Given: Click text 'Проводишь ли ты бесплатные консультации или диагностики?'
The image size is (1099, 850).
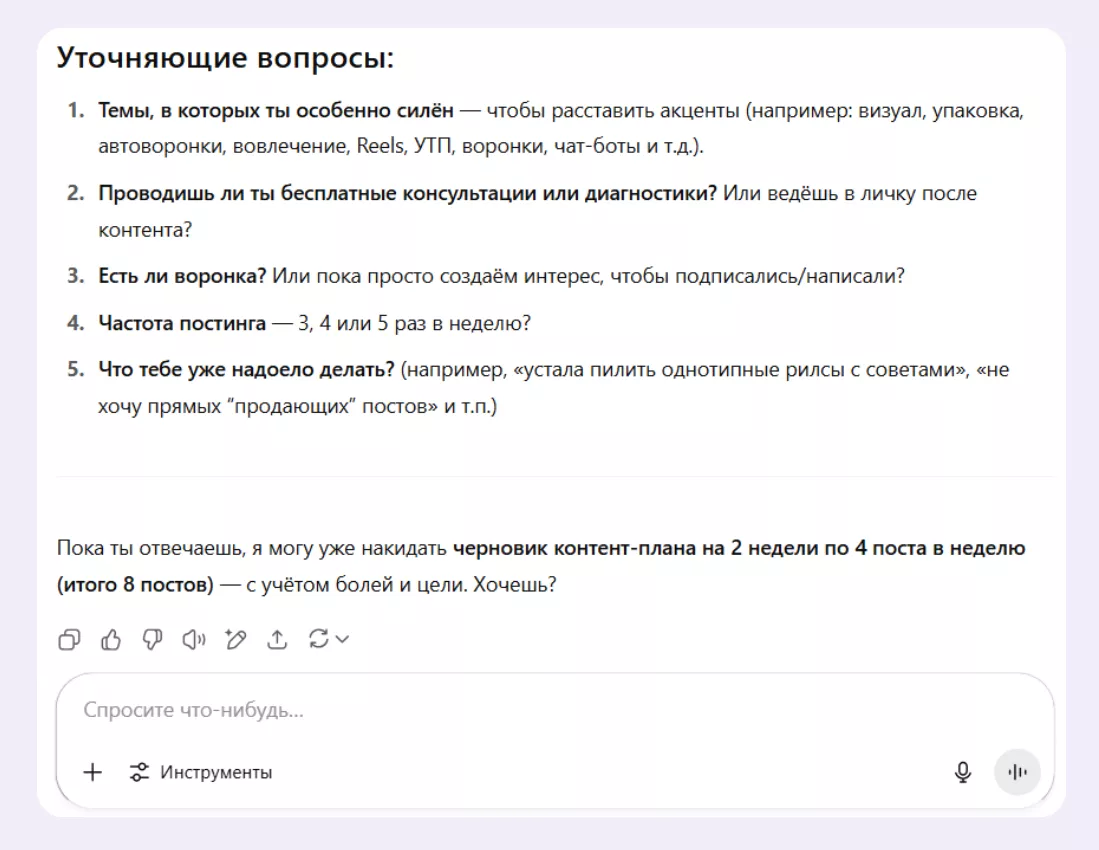Looking at the screenshot, I should (407, 193).
